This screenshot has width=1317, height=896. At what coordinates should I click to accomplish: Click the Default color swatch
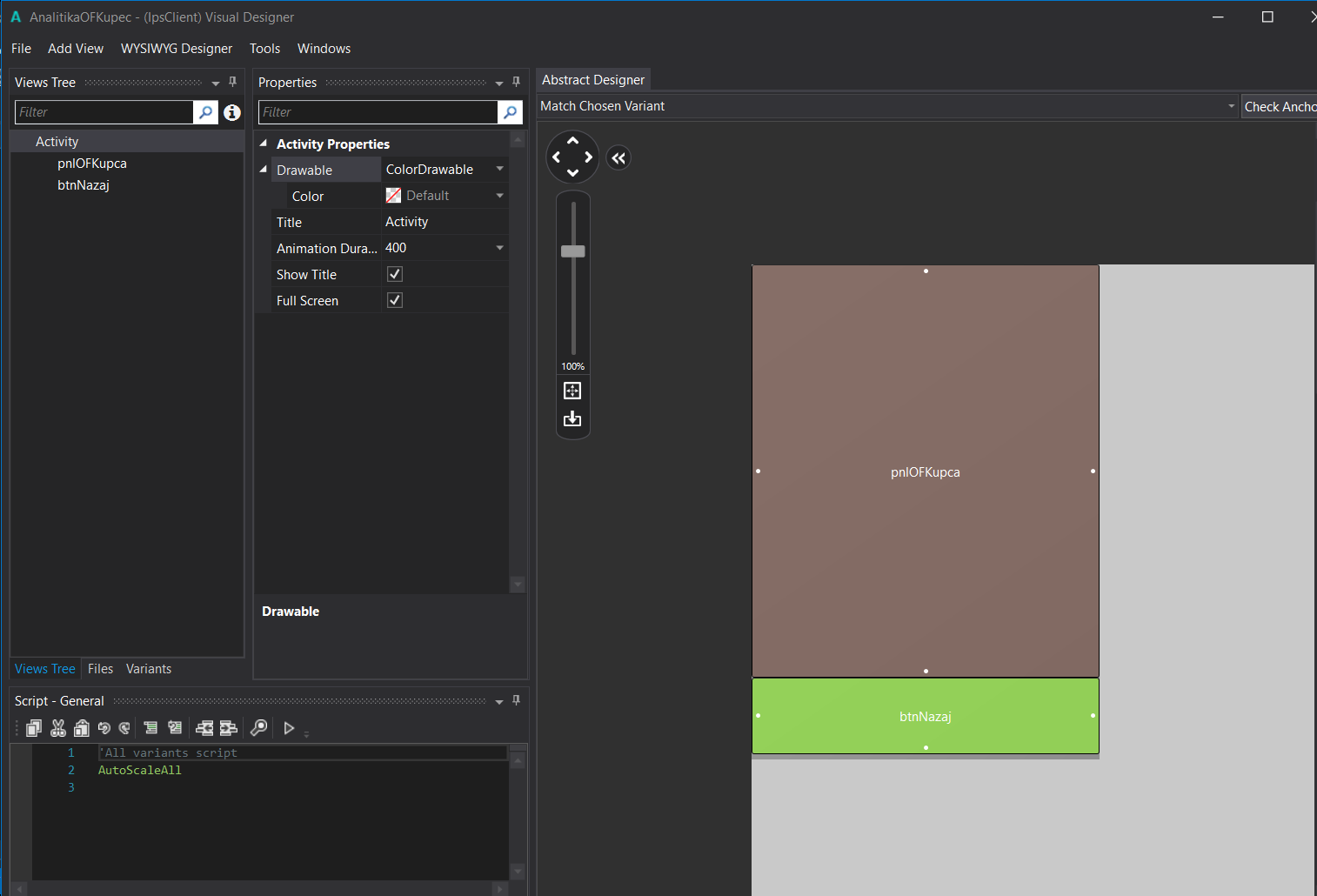click(393, 196)
